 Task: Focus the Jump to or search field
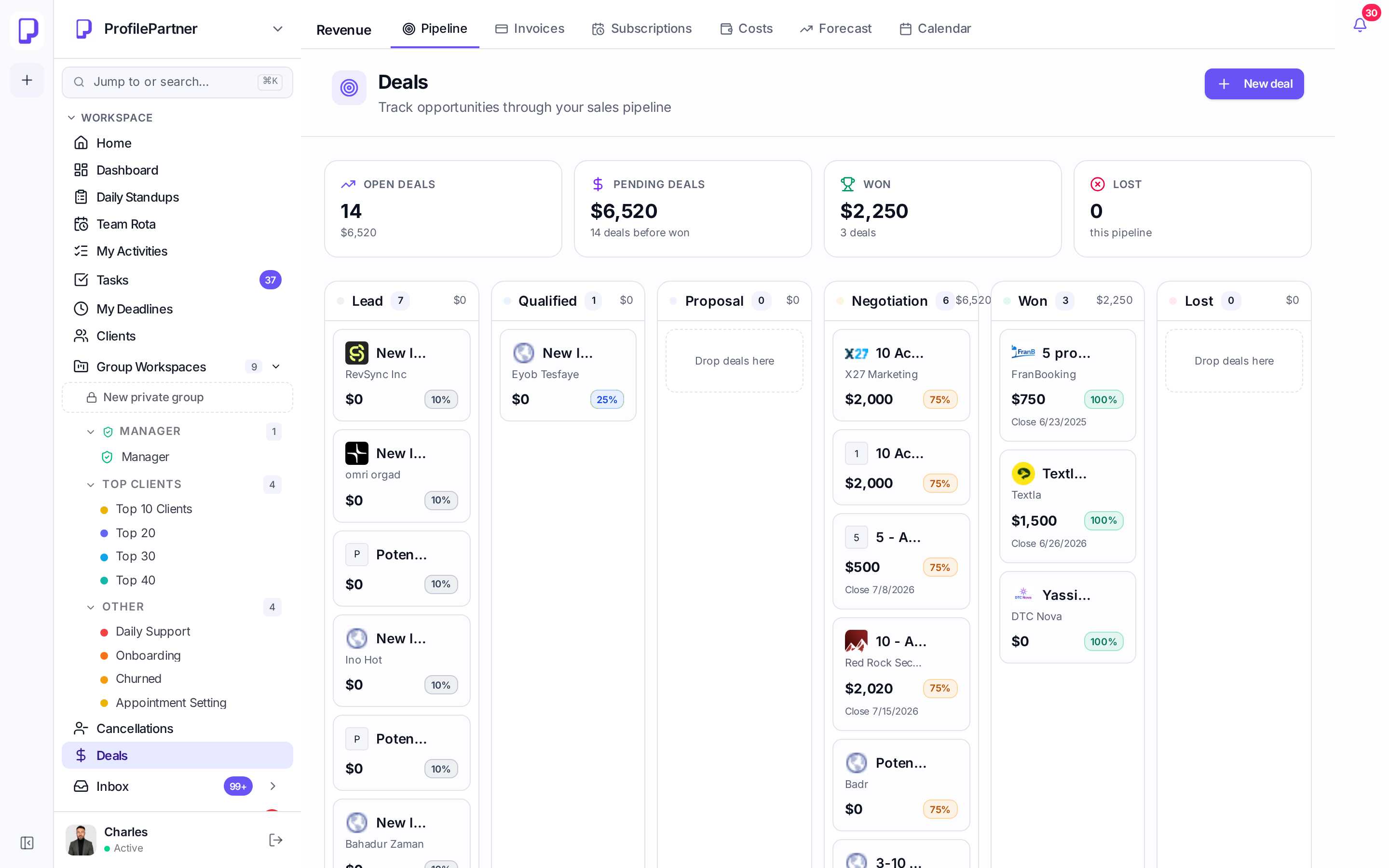177,82
